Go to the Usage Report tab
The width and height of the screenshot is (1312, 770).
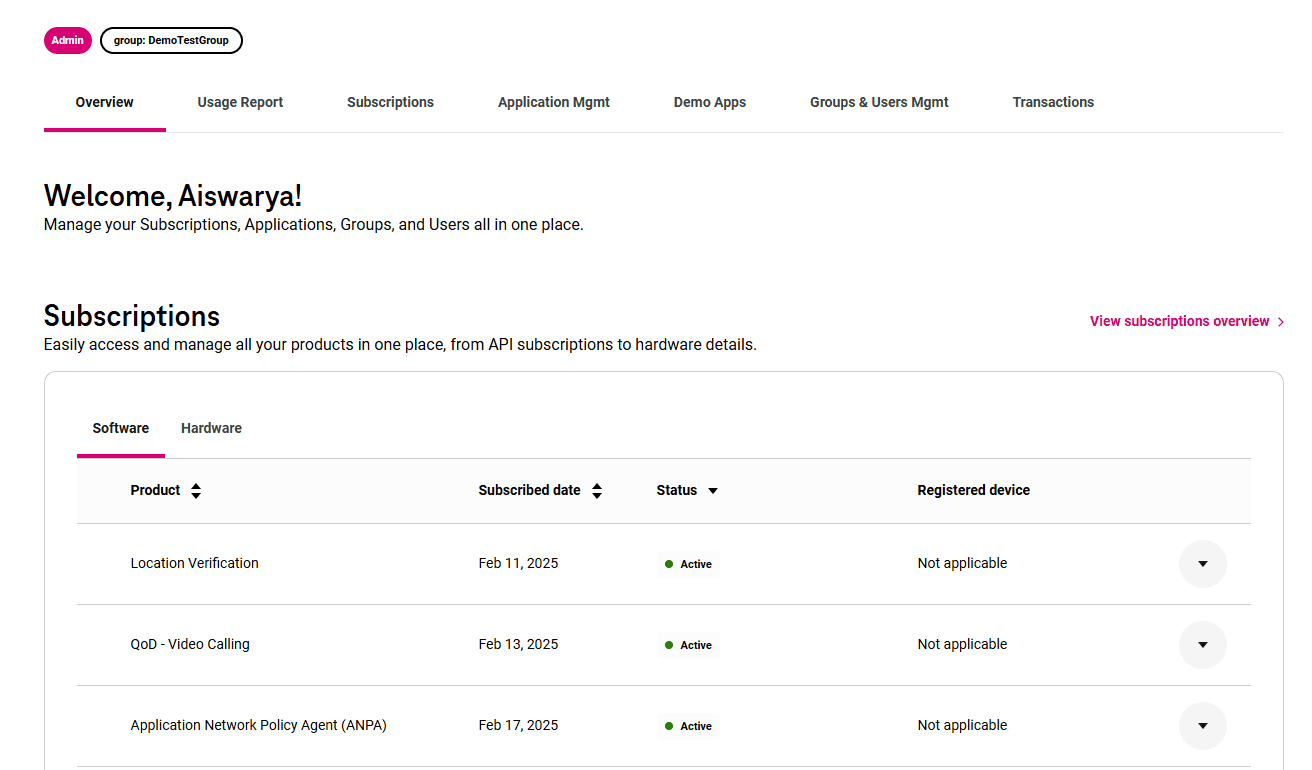point(240,102)
